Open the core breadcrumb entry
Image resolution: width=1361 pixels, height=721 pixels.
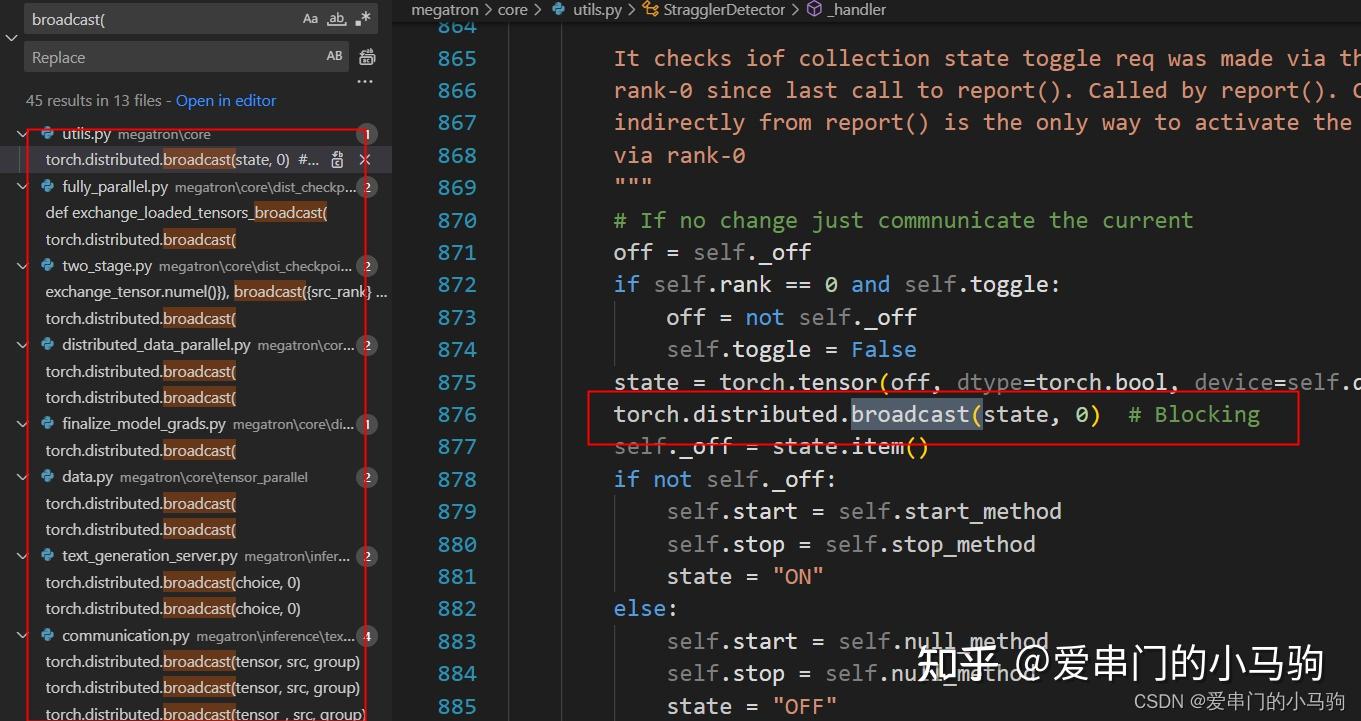[x=512, y=9]
